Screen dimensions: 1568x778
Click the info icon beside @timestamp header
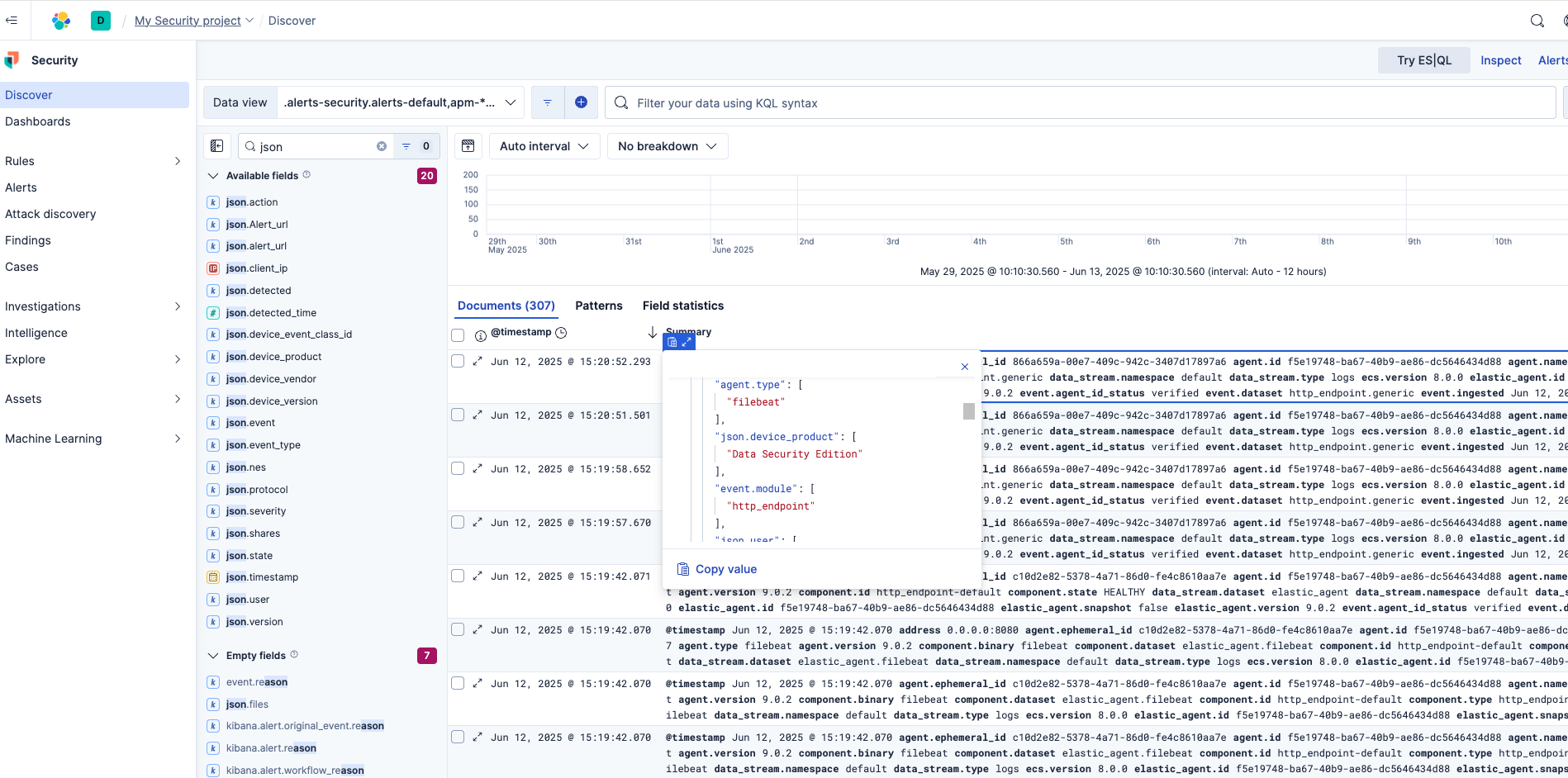pyautogui.click(x=481, y=335)
